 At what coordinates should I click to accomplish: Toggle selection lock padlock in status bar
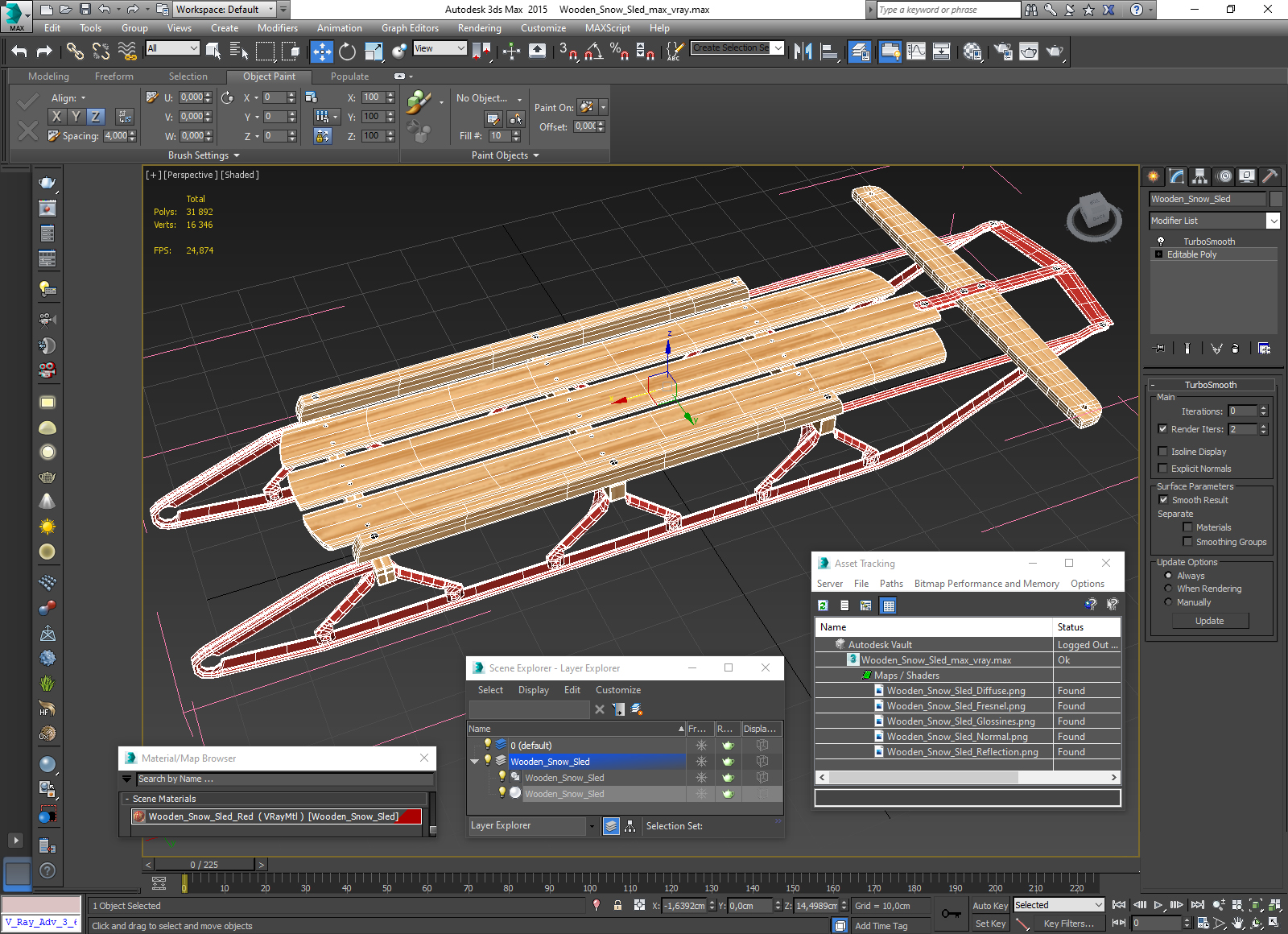coord(617,905)
